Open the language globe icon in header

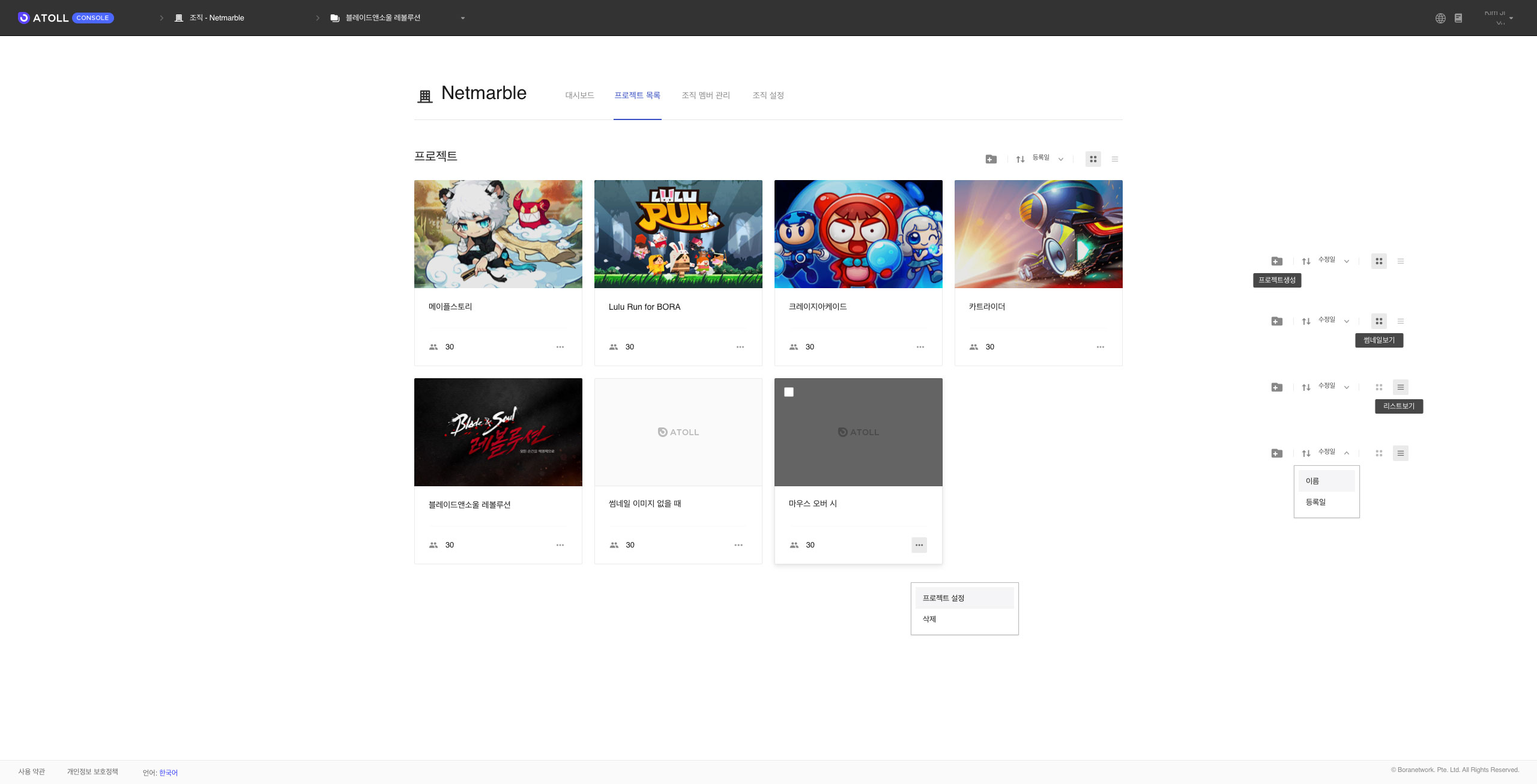[1440, 18]
